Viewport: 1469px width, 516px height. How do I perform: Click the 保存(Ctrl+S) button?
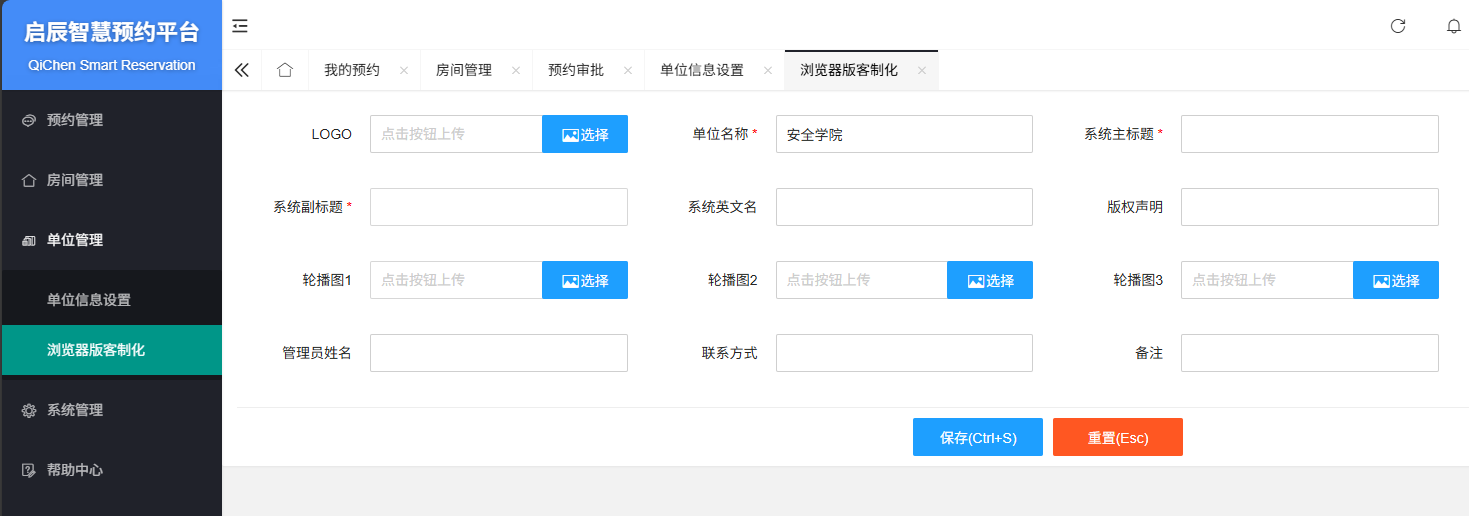click(x=977, y=438)
